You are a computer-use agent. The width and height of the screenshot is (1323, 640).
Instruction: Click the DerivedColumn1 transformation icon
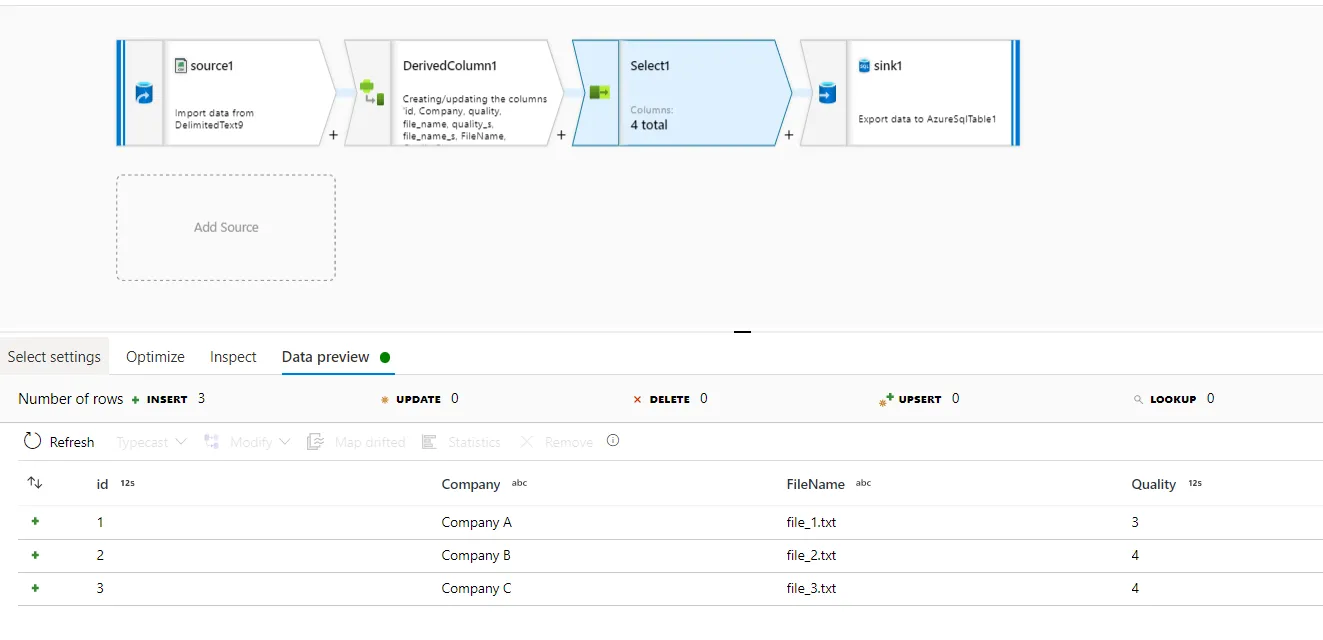click(371, 93)
